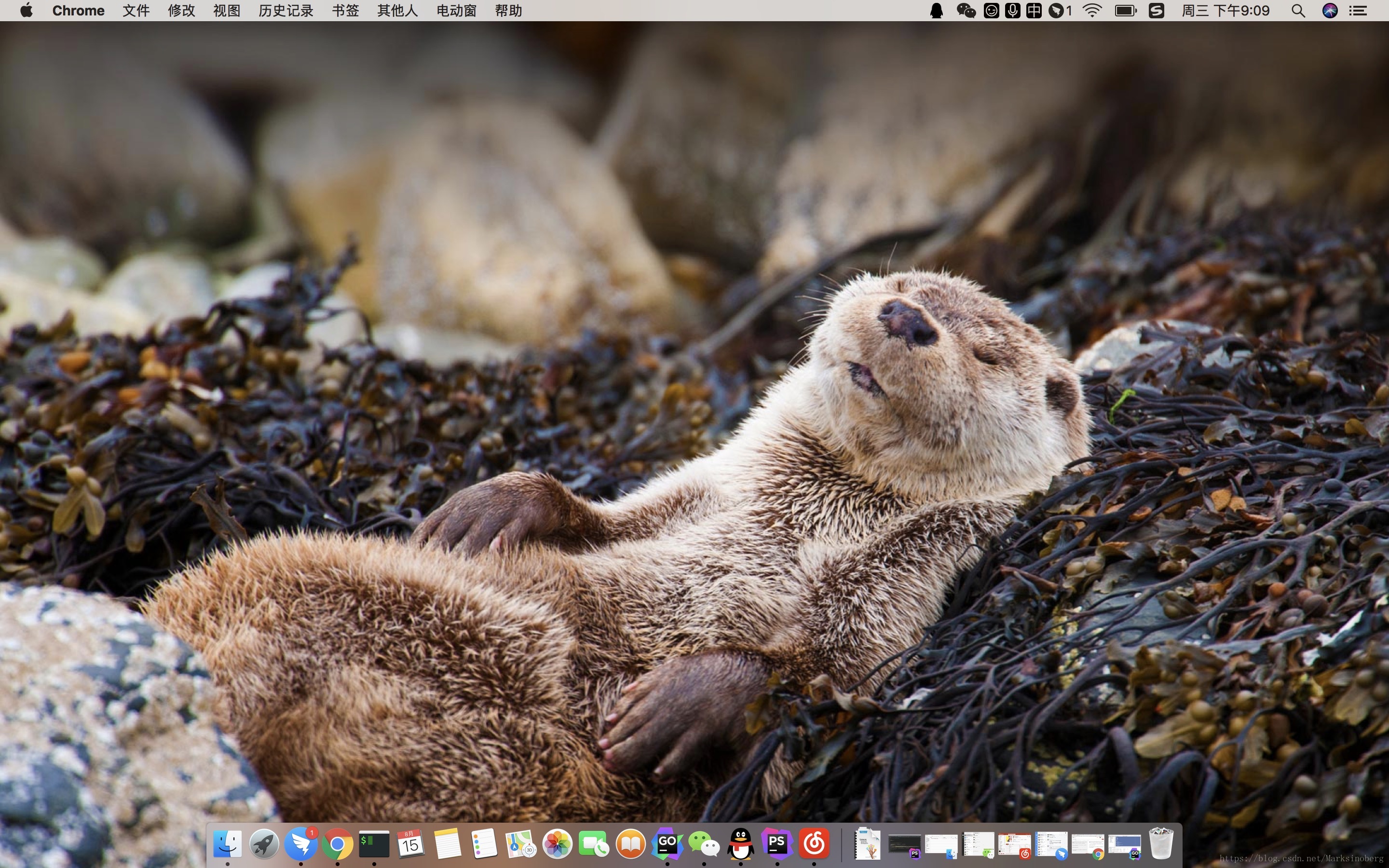
Task: Restore minimized PhpStorm window from Dock
Action: click(905, 845)
